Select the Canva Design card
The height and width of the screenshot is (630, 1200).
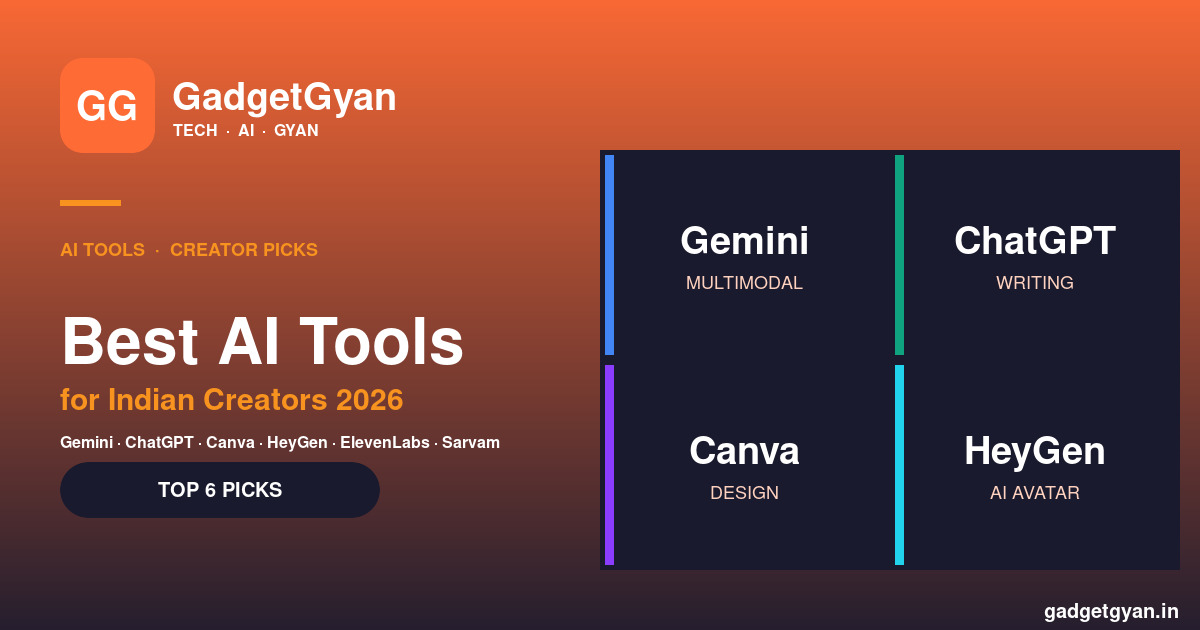745,465
